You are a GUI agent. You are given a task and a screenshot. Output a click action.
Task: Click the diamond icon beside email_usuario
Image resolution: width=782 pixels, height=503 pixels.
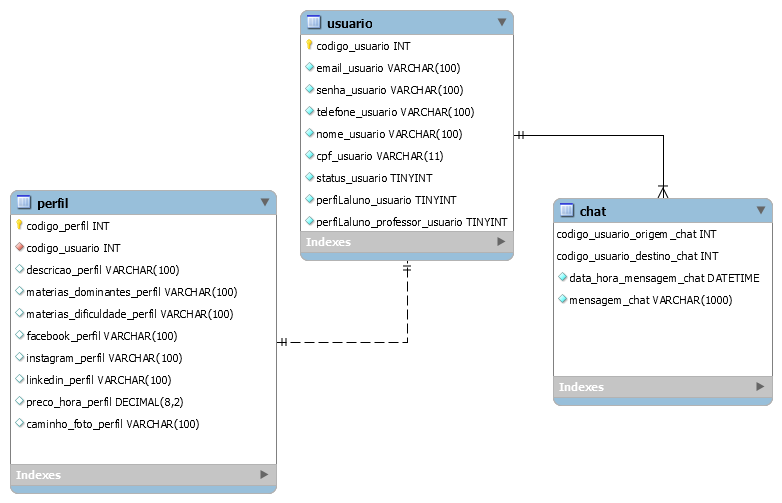click(x=310, y=68)
